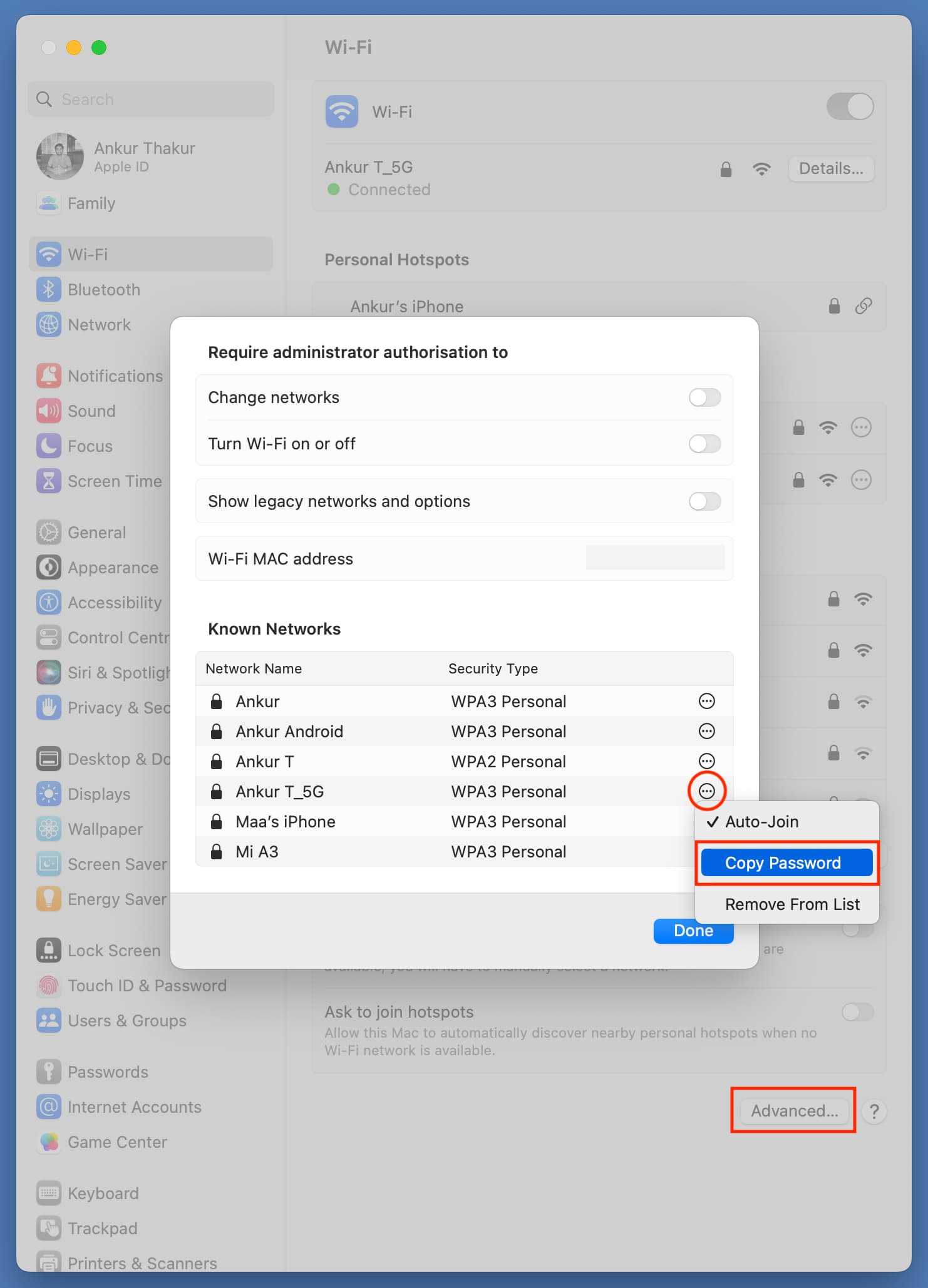This screenshot has height=1288, width=928.
Task: Click the Advanced... button
Action: 793,1111
